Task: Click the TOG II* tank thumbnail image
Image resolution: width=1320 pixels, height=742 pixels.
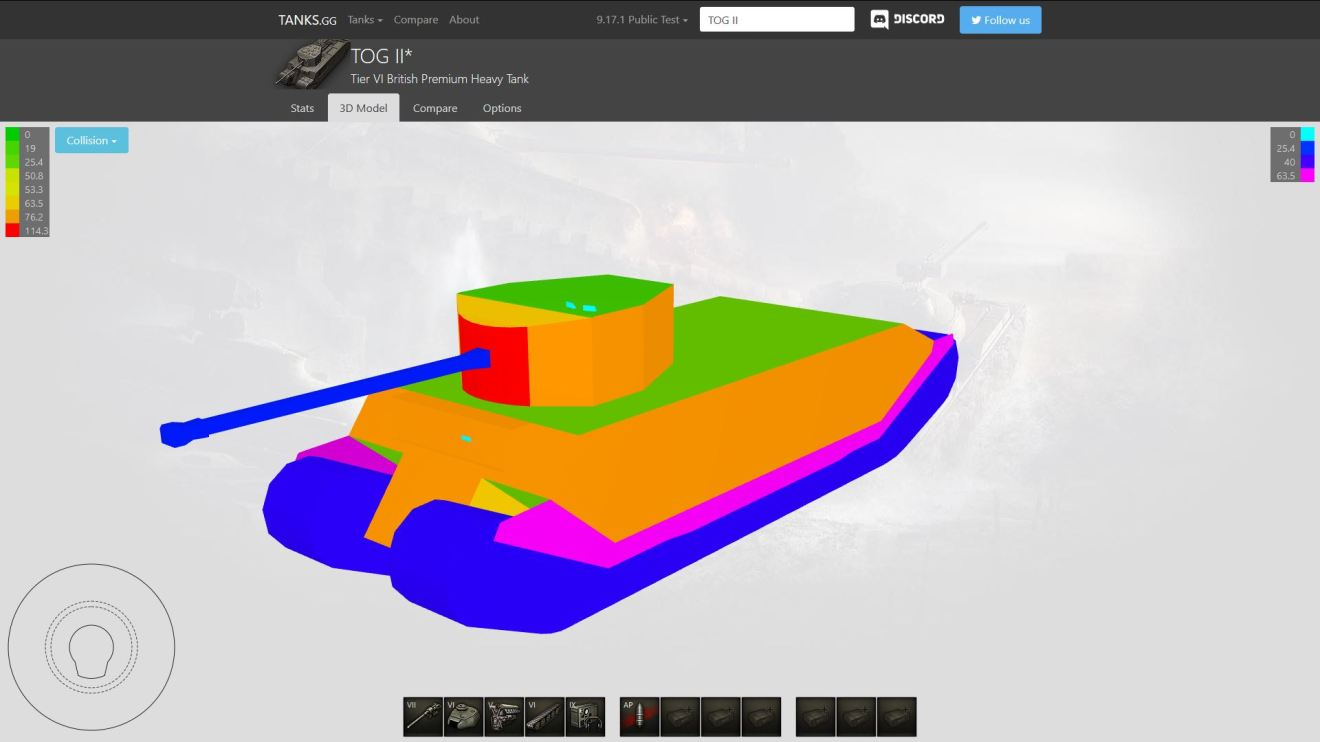Action: coord(311,64)
